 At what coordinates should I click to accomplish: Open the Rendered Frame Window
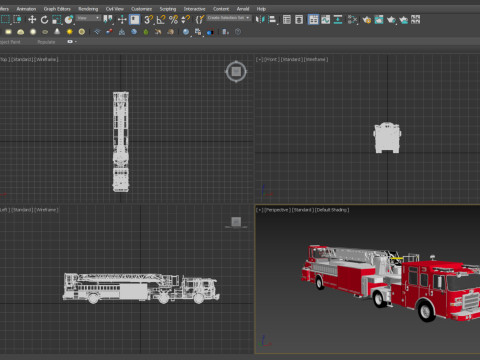click(379, 20)
